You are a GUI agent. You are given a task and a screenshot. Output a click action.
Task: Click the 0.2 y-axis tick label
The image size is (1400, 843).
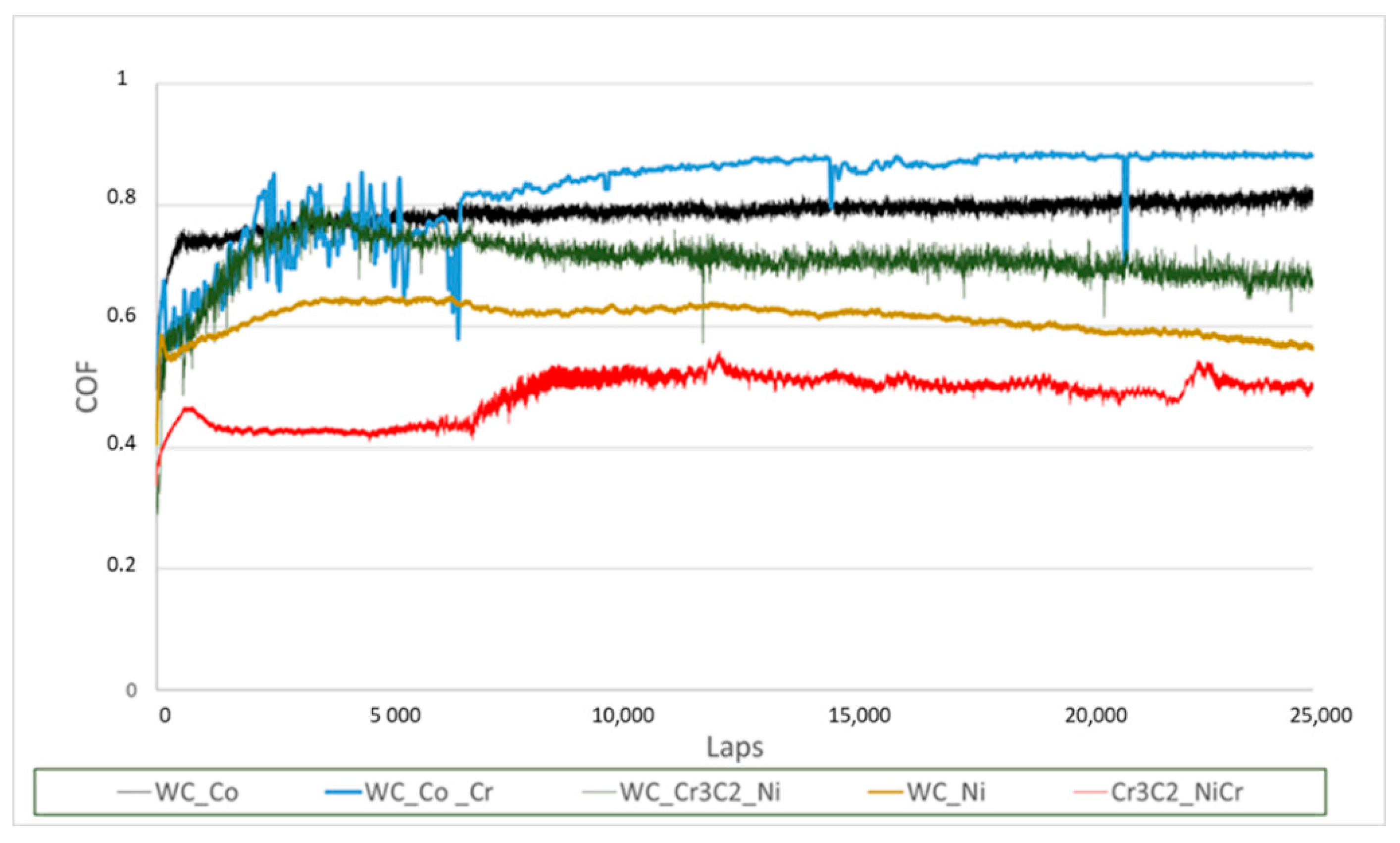click(x=121, y=565)
